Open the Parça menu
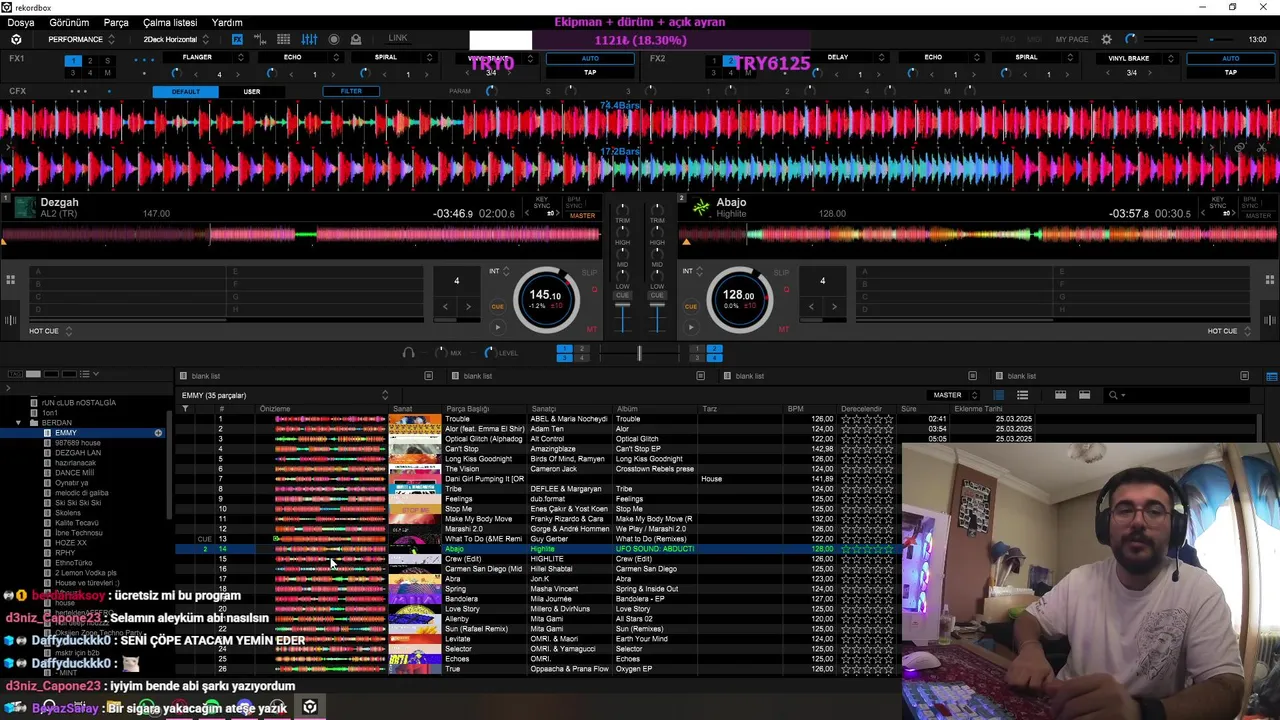Screen dimensions: 1280x720 [116, 22]
